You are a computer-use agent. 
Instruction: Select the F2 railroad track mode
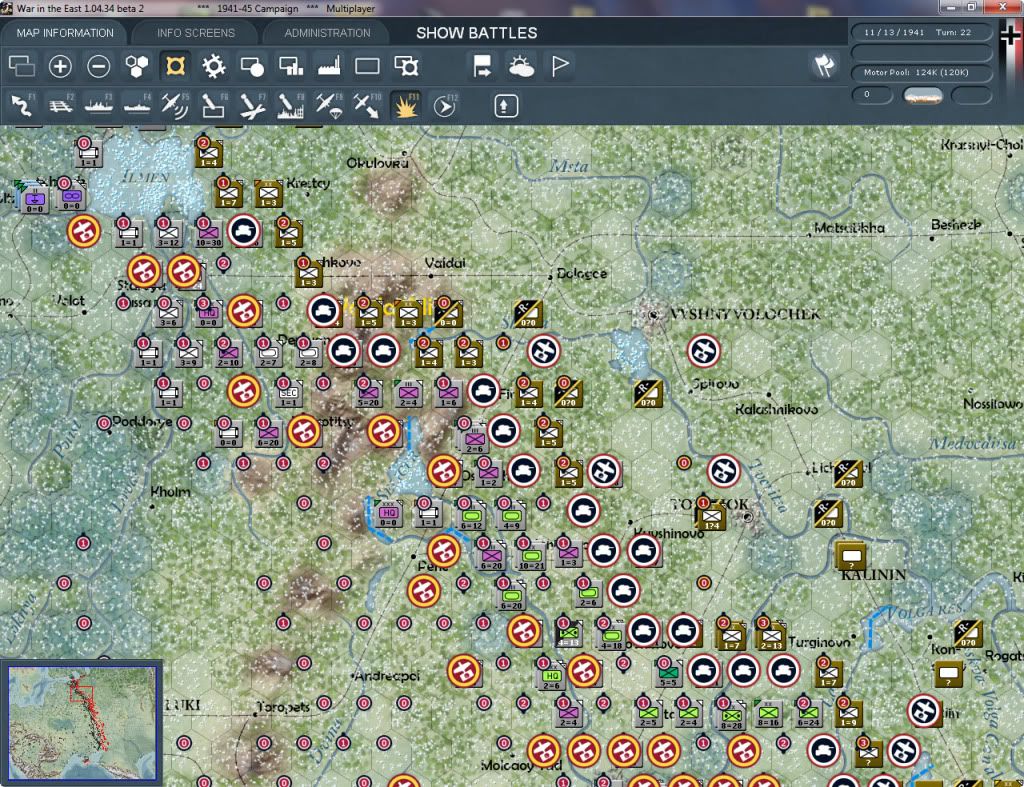[61, 106]
